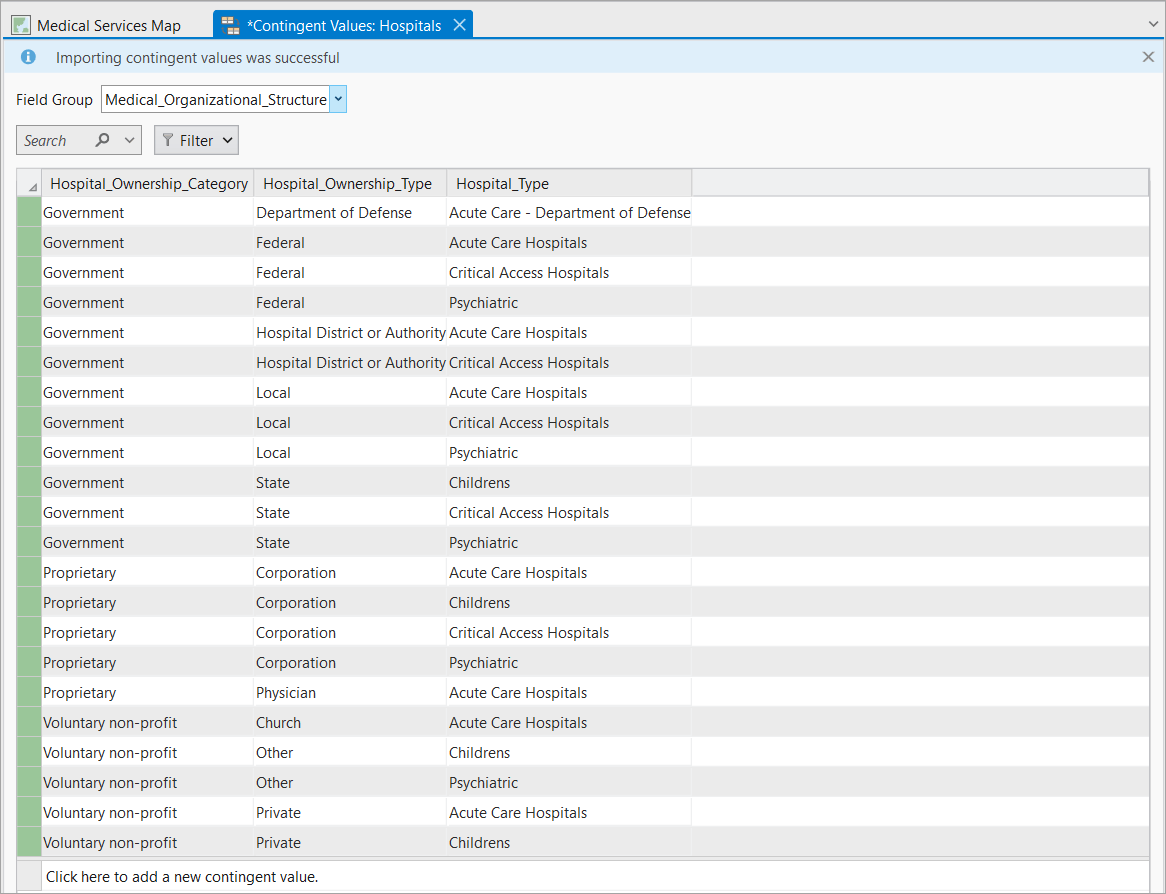
Task: Click here to add a new contingent value
Action: point(181,877)
